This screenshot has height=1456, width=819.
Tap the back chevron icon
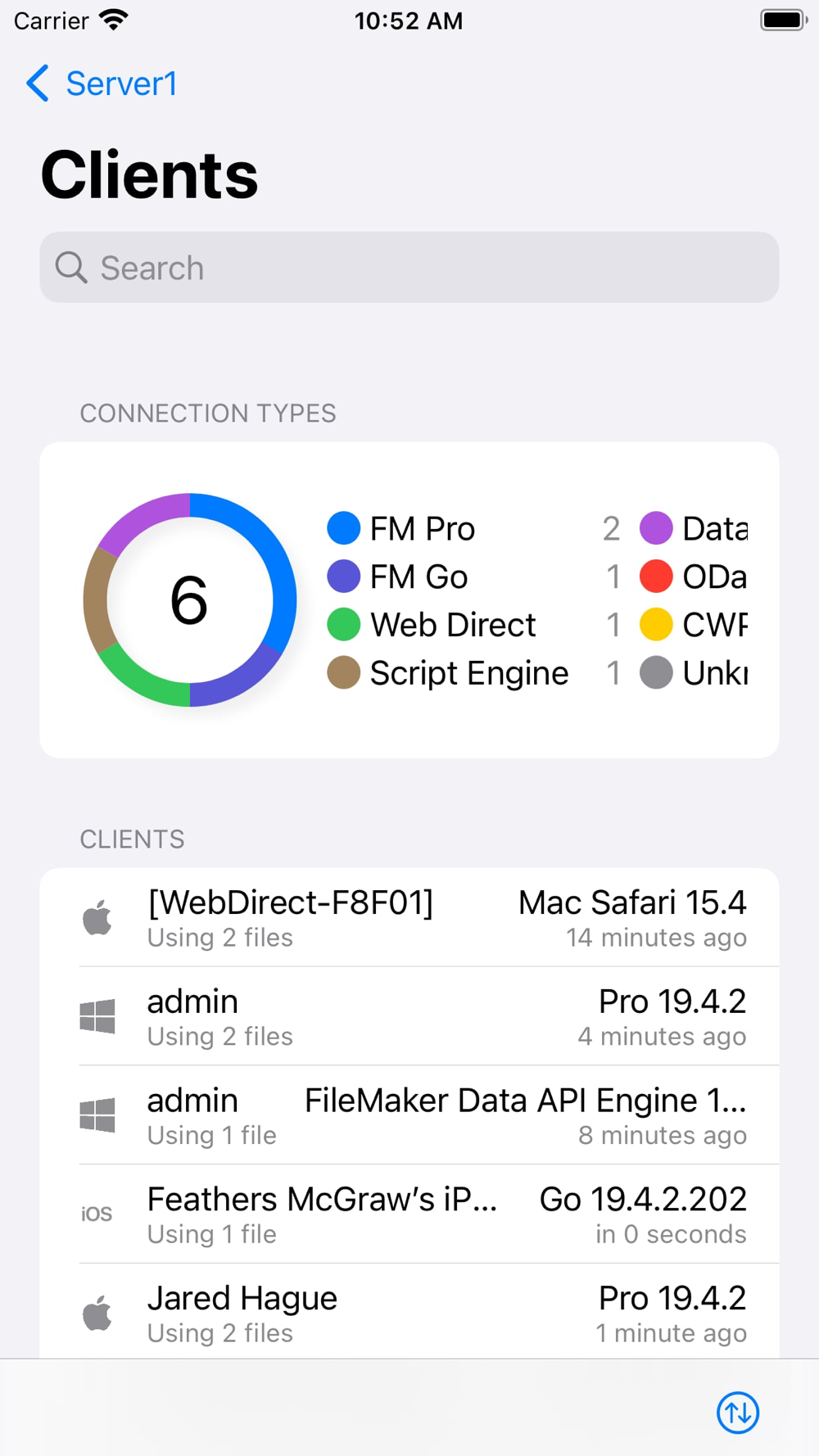point(38,84)
